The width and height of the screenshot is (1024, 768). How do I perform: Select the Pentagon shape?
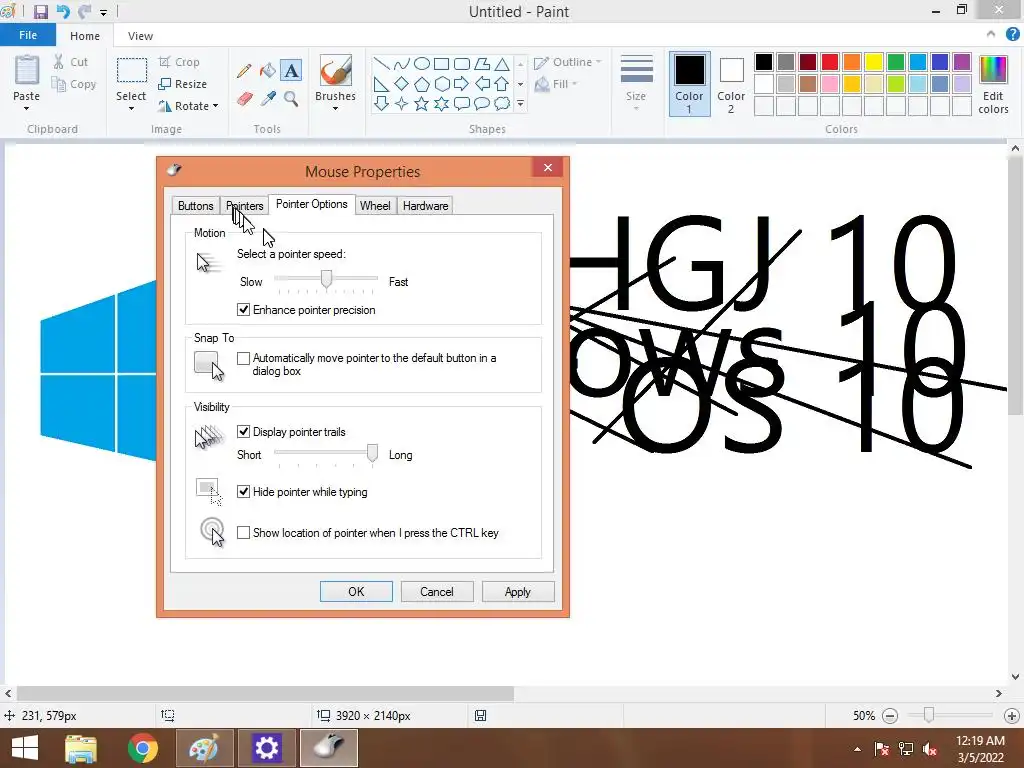pos(422,84)
